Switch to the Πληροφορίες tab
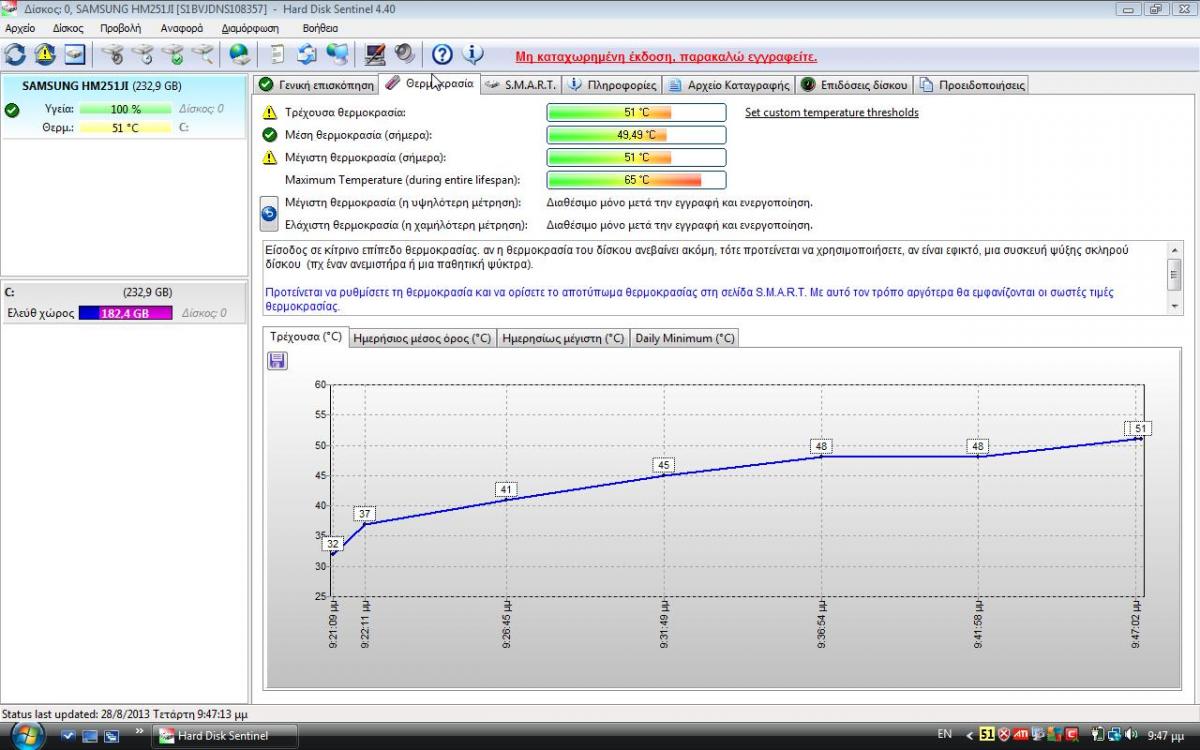The width and height of the screenshot is (1200, 750). pyautogui.click(x=612, y=85)
